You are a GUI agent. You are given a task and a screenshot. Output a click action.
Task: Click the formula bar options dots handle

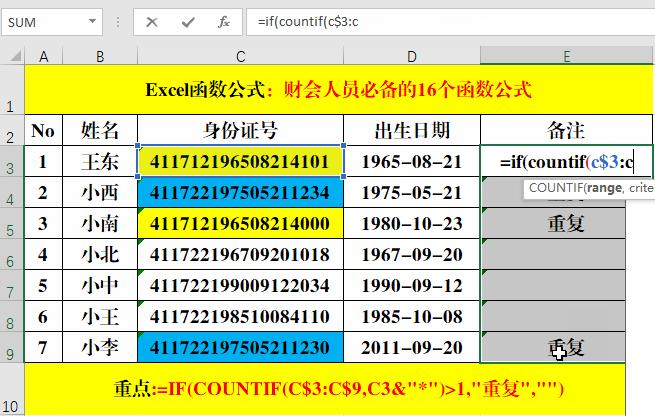pos(118,22)
